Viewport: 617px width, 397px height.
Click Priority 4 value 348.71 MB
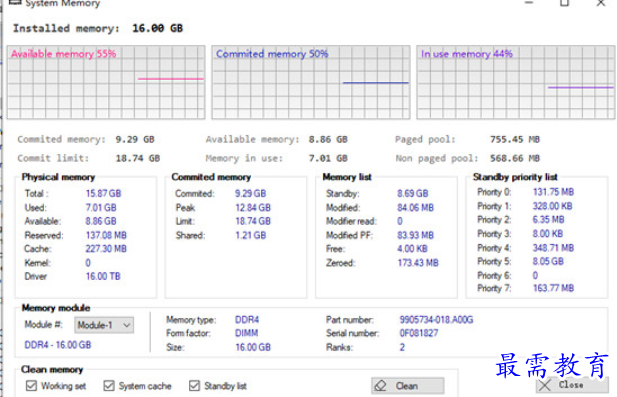[553, 248]
